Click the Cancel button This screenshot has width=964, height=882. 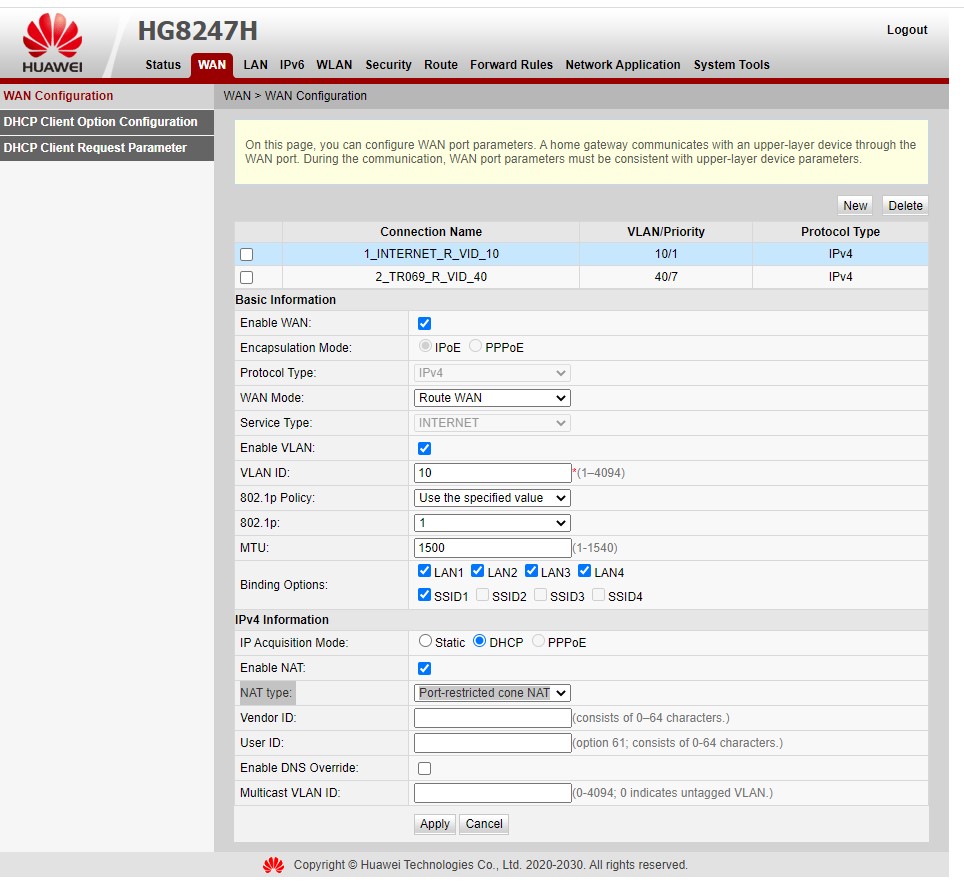(484, 824)
